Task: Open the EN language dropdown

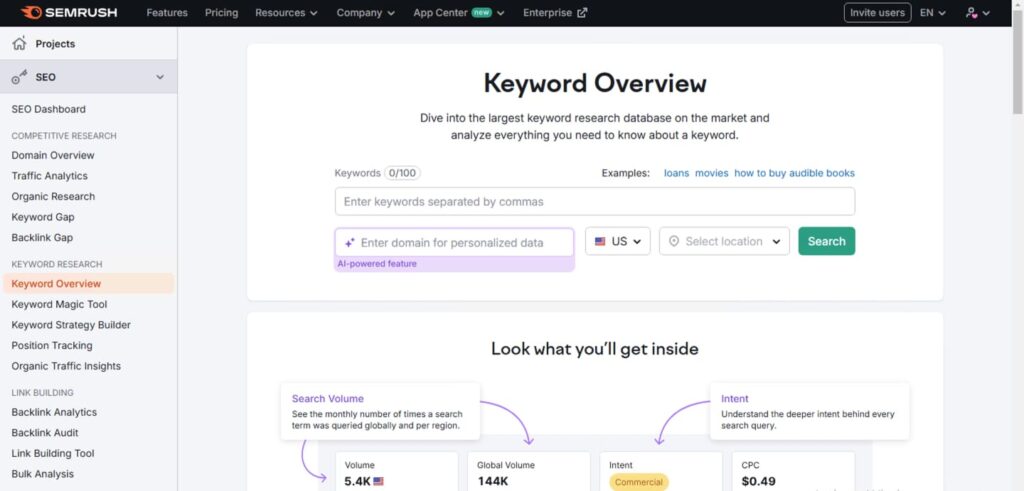Action: point(933,12)
